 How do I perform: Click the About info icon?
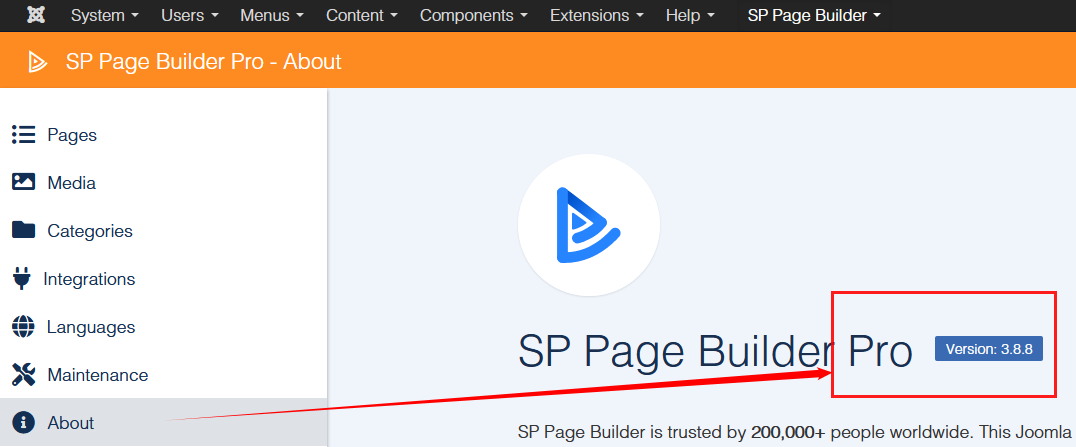[x=23, y=422]
